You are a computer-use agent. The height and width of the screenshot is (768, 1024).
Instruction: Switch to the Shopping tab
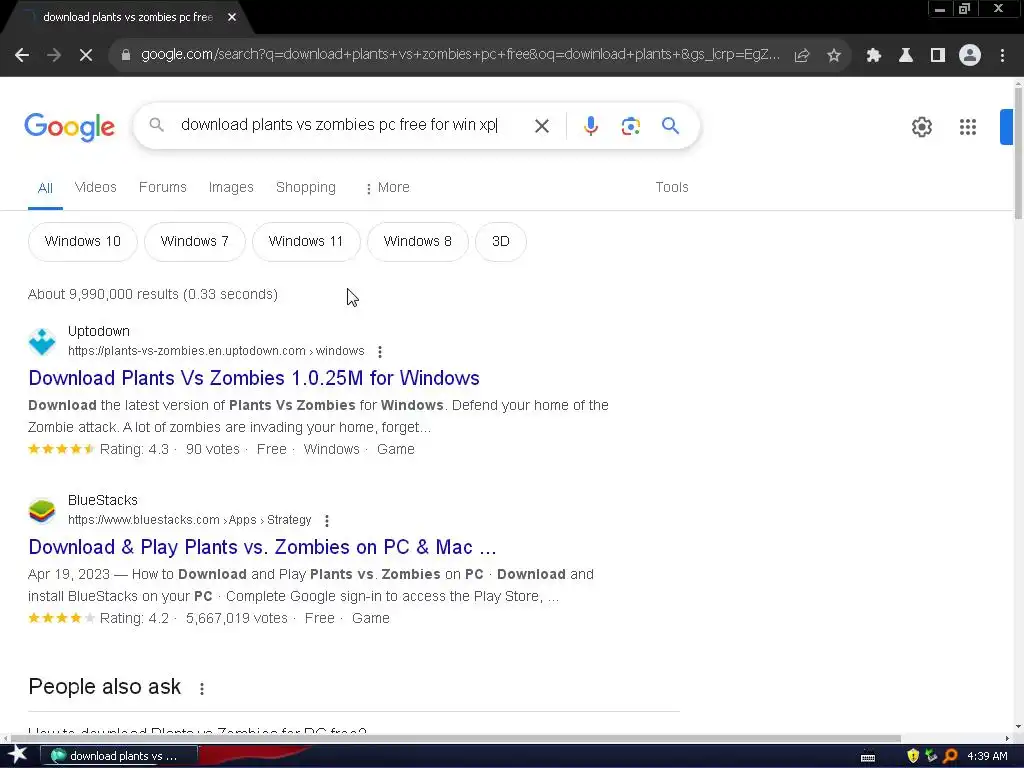coord(306,187)
